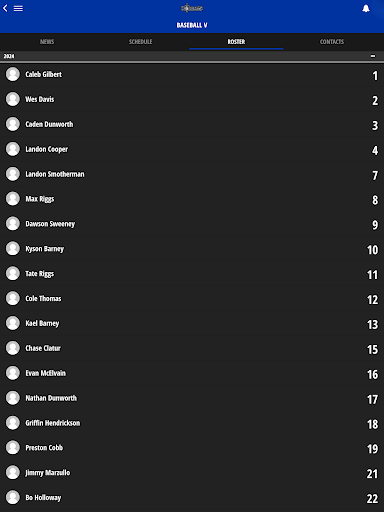The image size is (384, 512).
Task: Open Landon Smotherman's player entry
Action: (192, 174)
